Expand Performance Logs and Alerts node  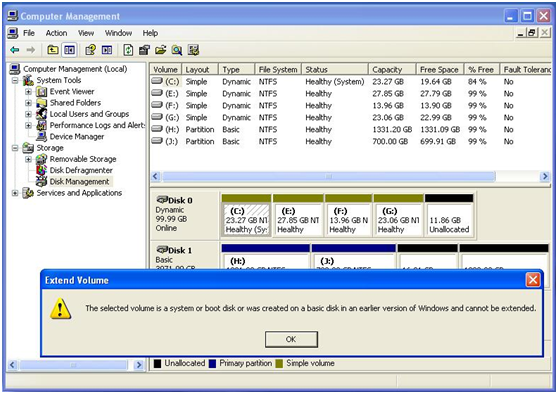[x=28, y=125]
